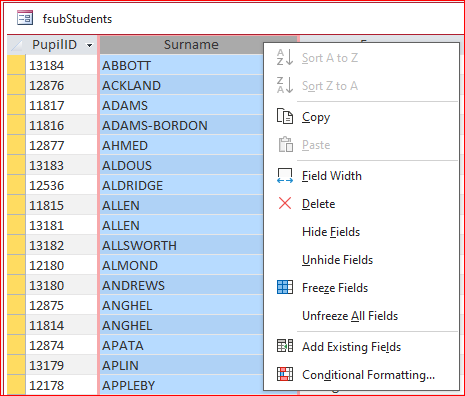Click the Sort Z to A icon
Viewport: 465px width, 396px height.
pyautogui.click(x=285, y=85)
